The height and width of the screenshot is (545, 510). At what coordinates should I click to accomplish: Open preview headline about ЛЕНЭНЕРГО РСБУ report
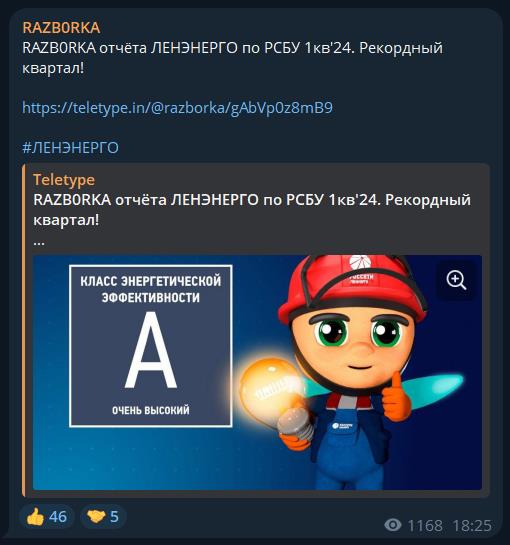tap(252, 210)
